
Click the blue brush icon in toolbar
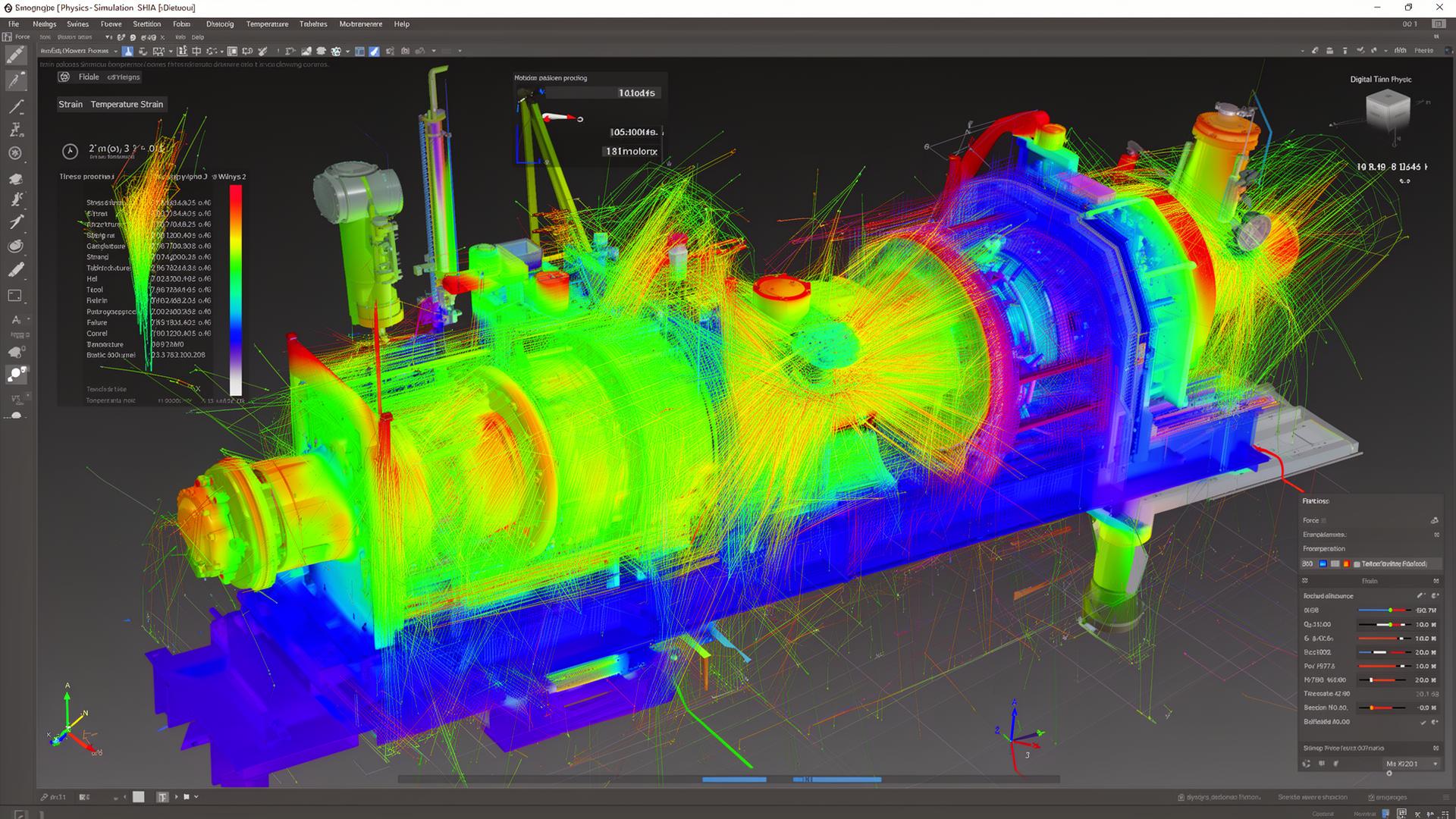374,51
